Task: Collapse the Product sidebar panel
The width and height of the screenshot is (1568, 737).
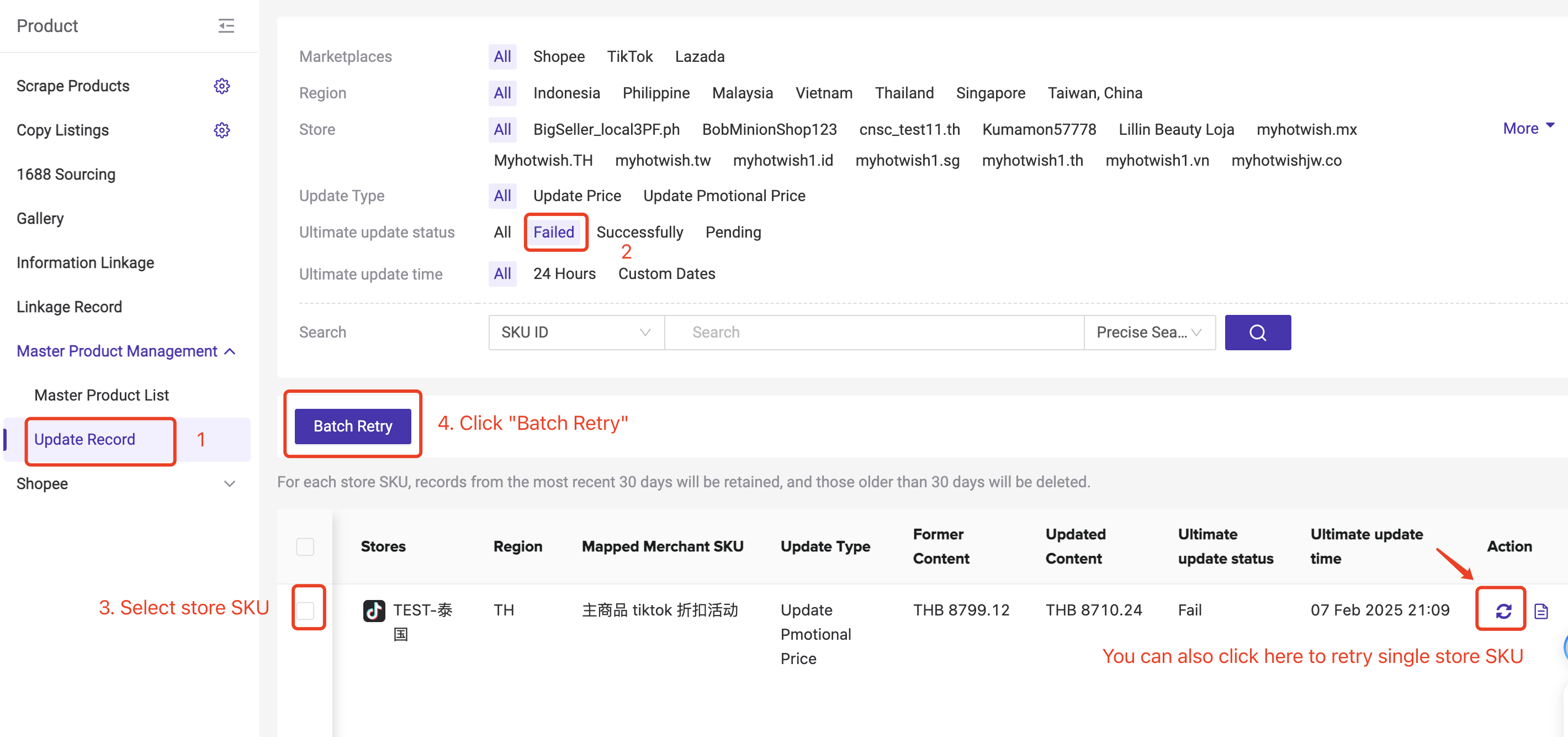Action: pyautogui.click(x=226, y=25)
